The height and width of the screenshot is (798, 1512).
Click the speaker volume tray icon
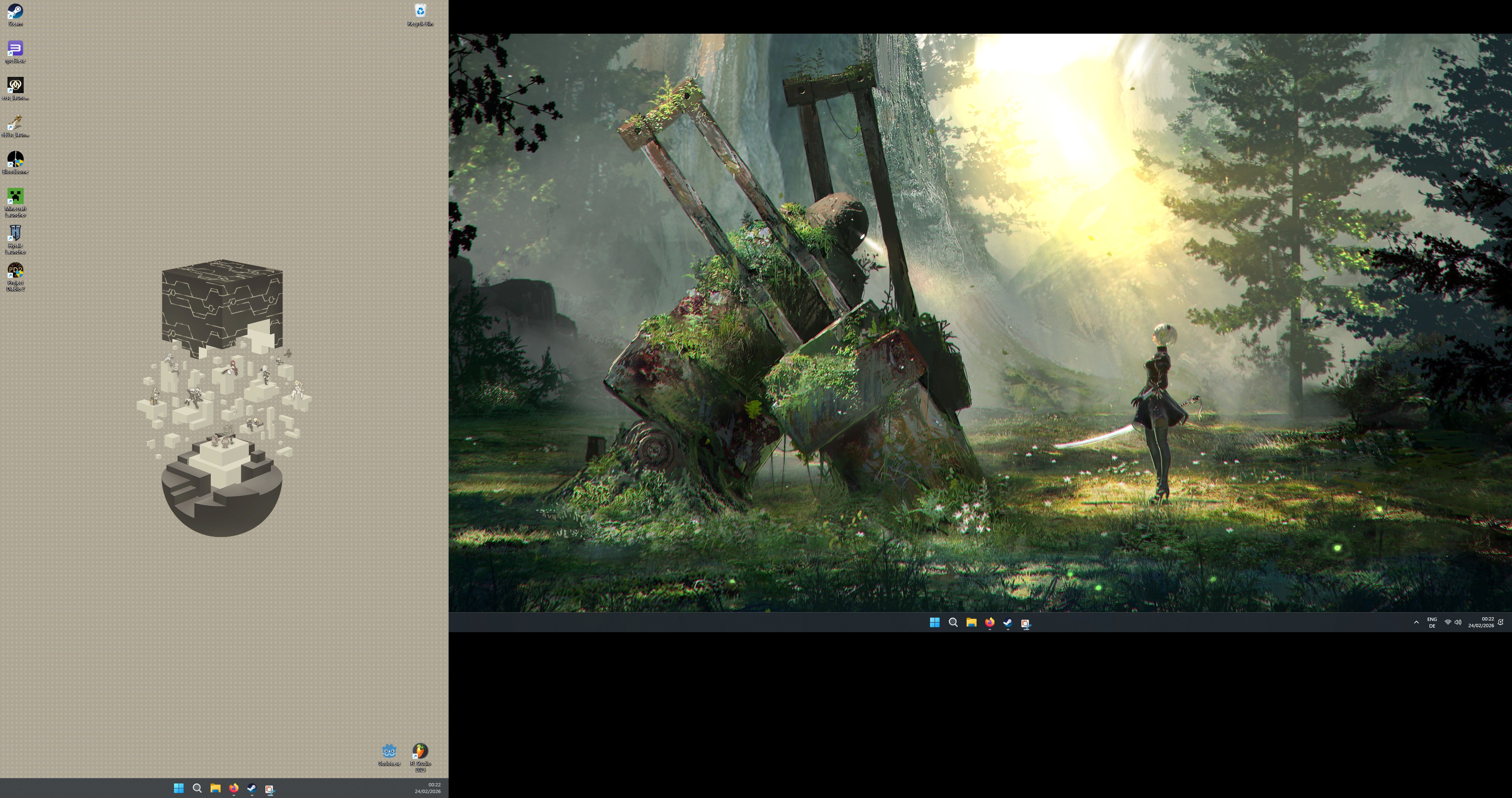[x=1458, y=623]
